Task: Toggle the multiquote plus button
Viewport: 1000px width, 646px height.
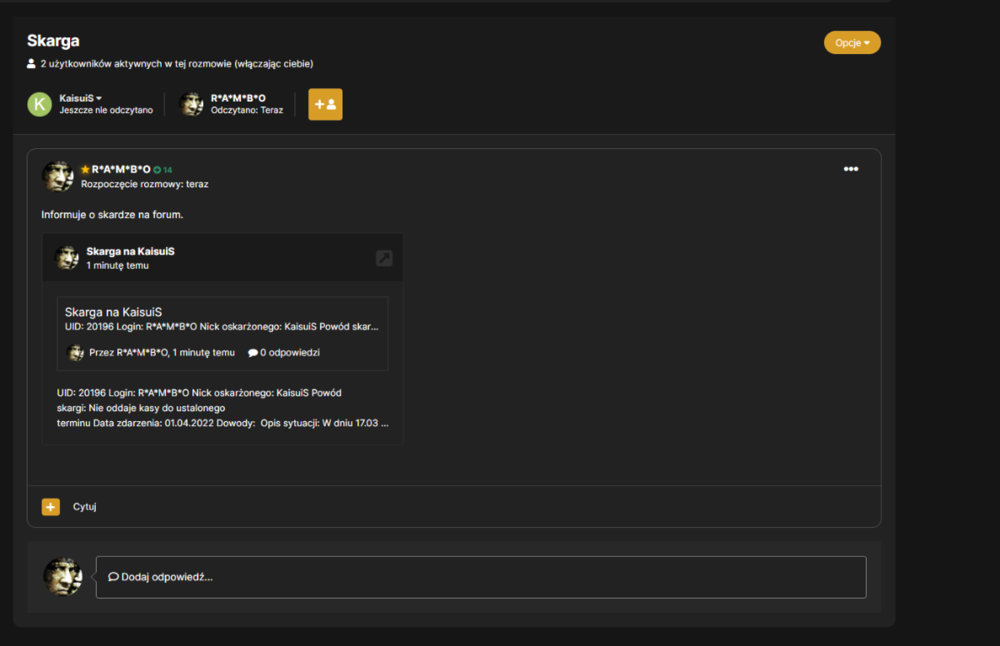Action: pos(50,507)
